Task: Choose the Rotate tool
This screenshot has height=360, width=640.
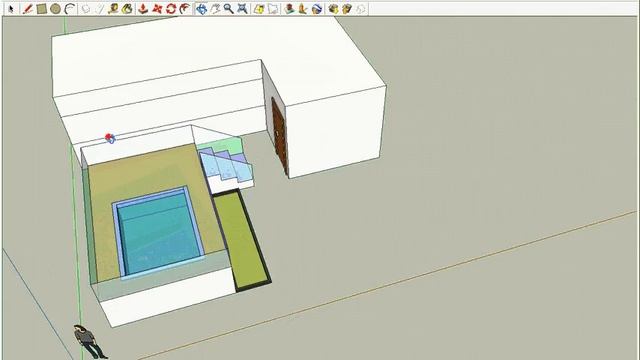Action: (171, 9)
